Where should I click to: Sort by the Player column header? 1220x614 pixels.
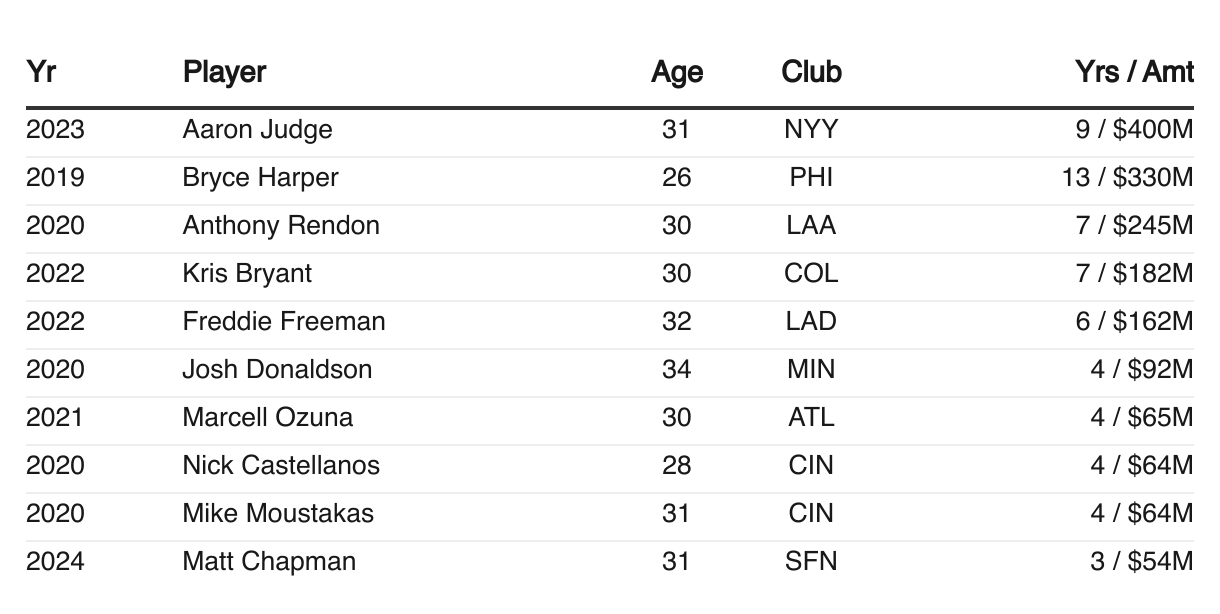225,73
